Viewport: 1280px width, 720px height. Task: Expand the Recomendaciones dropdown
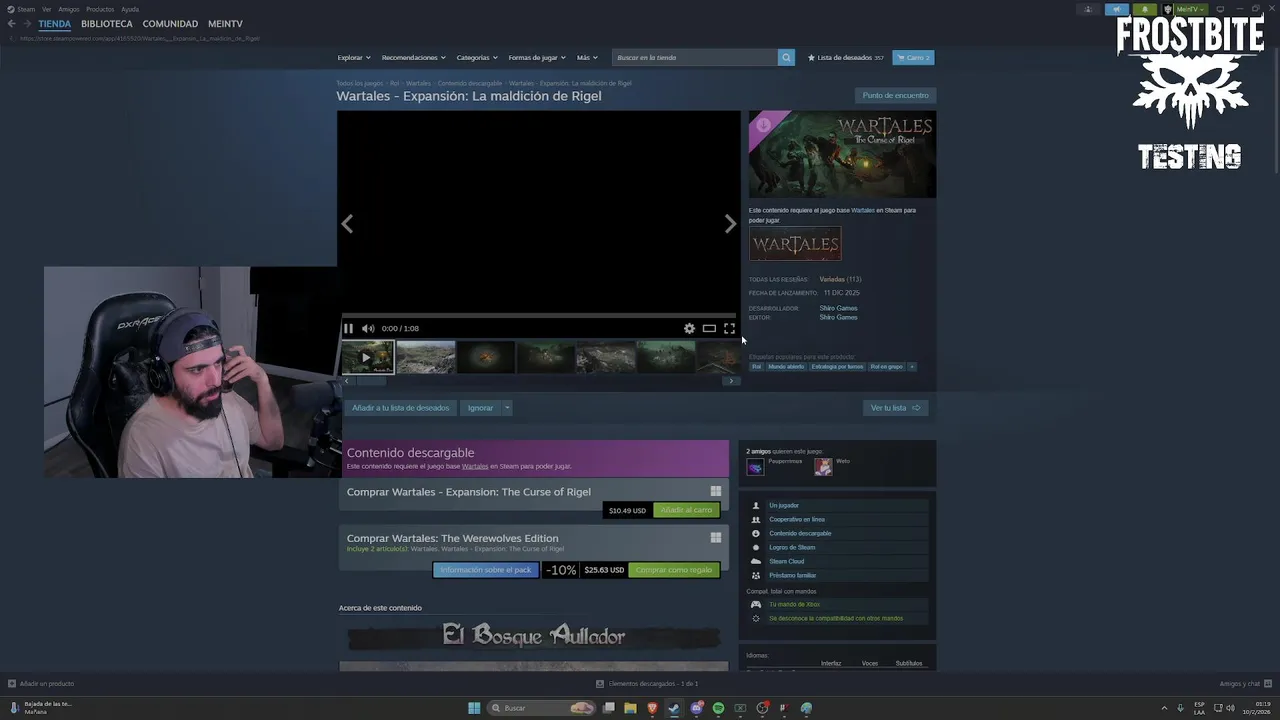pyautogui.click(x=414, y=58)
